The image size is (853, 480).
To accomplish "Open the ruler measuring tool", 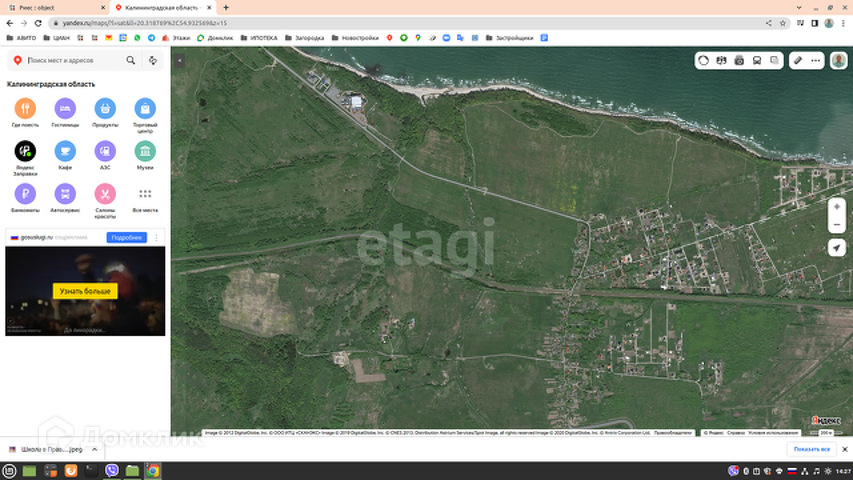I will (x=798, y=60).
